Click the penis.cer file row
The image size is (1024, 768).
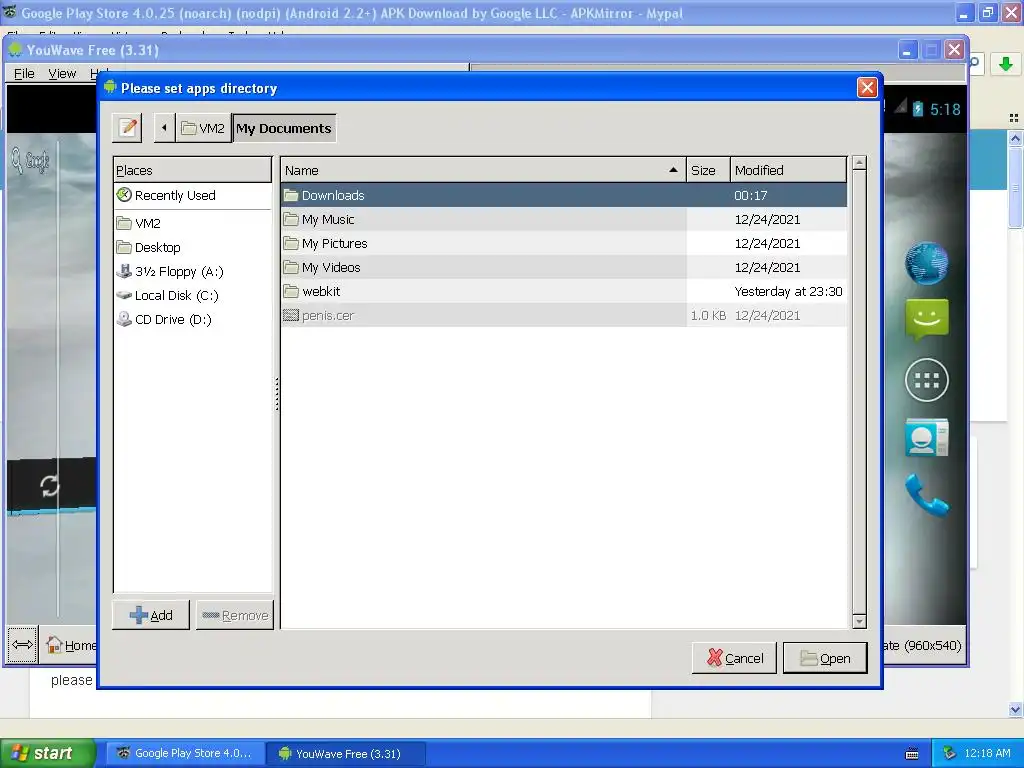[564, 315]
